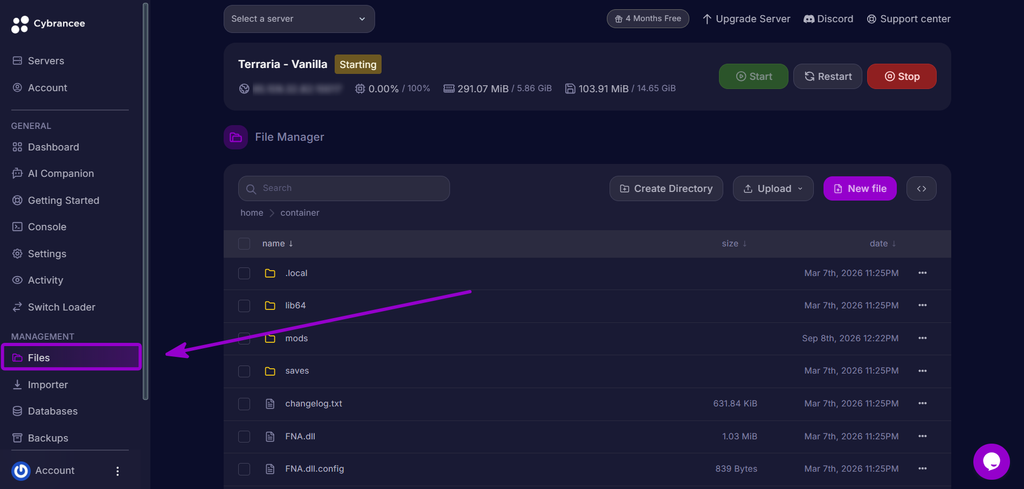
Task: Expand the Select a server dropdown
Action: 299,19
